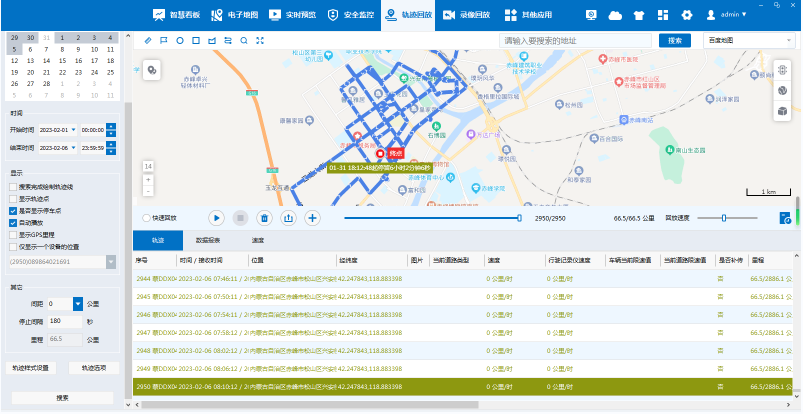The width and height of the screenshot is (803, 414).
Task: Select the flag marker tool on map toolbar
Action: pos(164,40)
